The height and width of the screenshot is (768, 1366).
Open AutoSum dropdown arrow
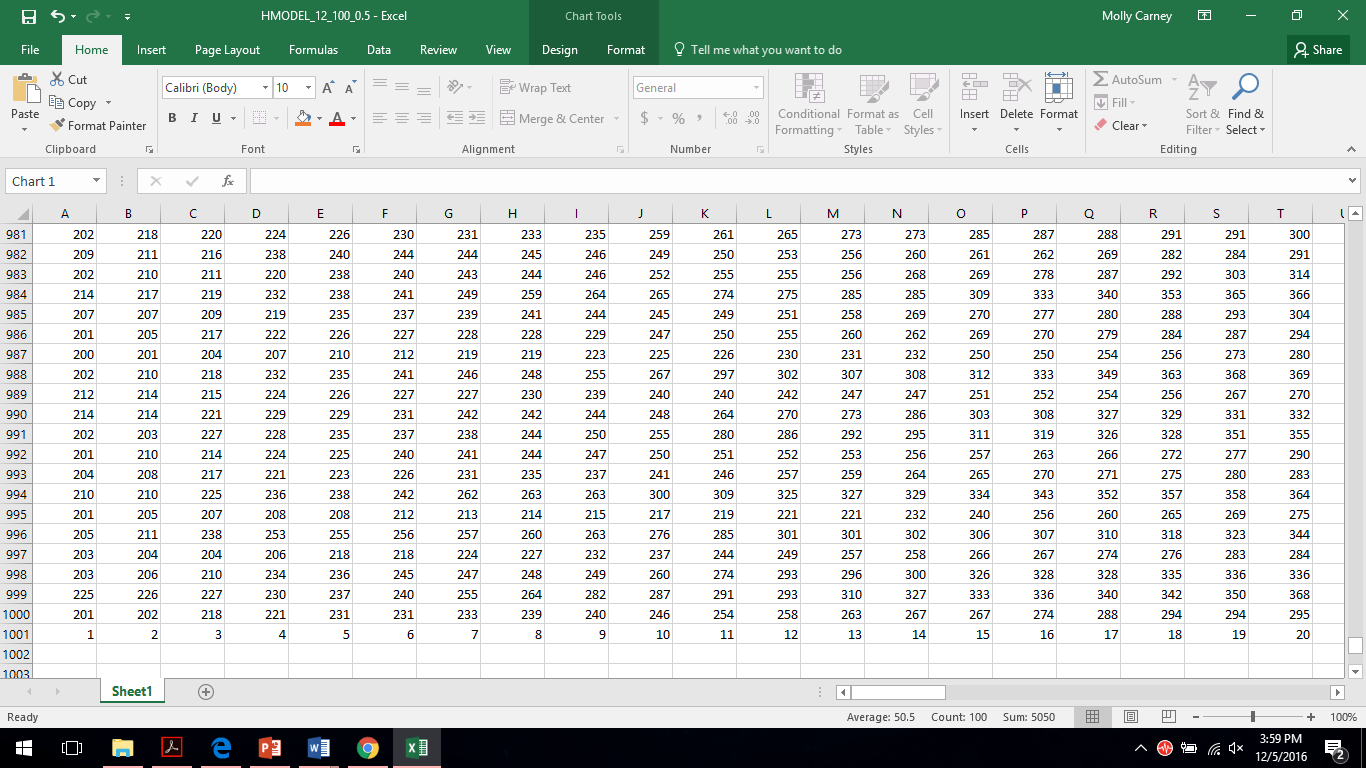coord(1172,80)
